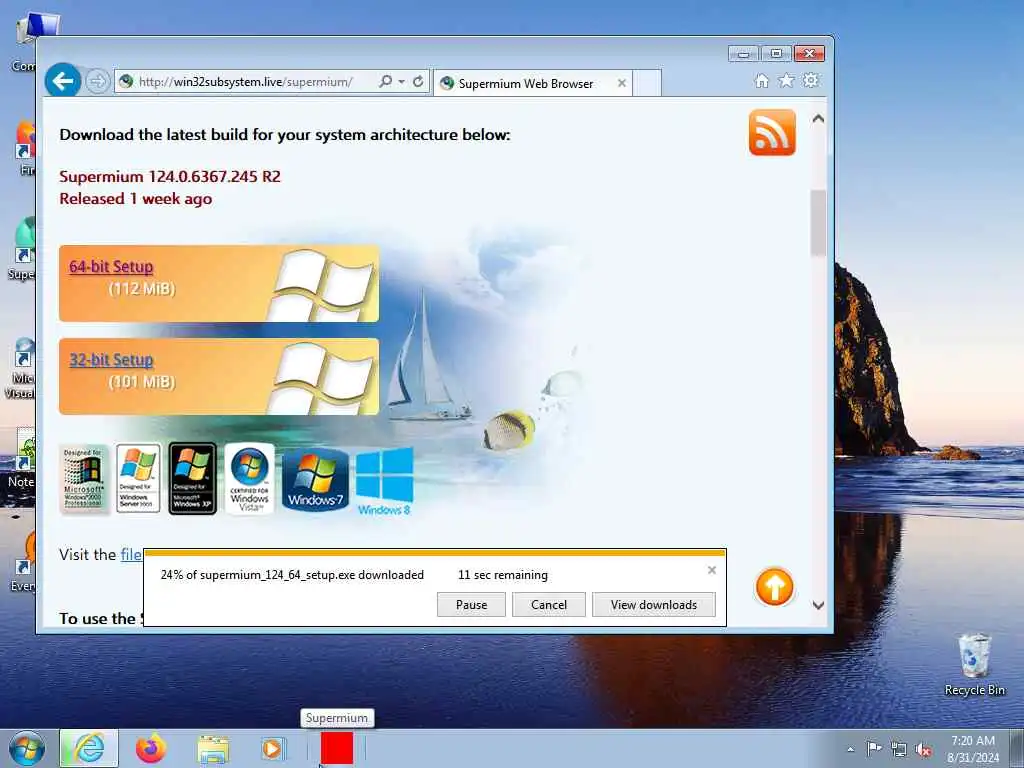Open Windows Media Player from the taskbar
The height and width of the screenshot is (768, 1024).
pyautogui.click(x=272, y=749)
